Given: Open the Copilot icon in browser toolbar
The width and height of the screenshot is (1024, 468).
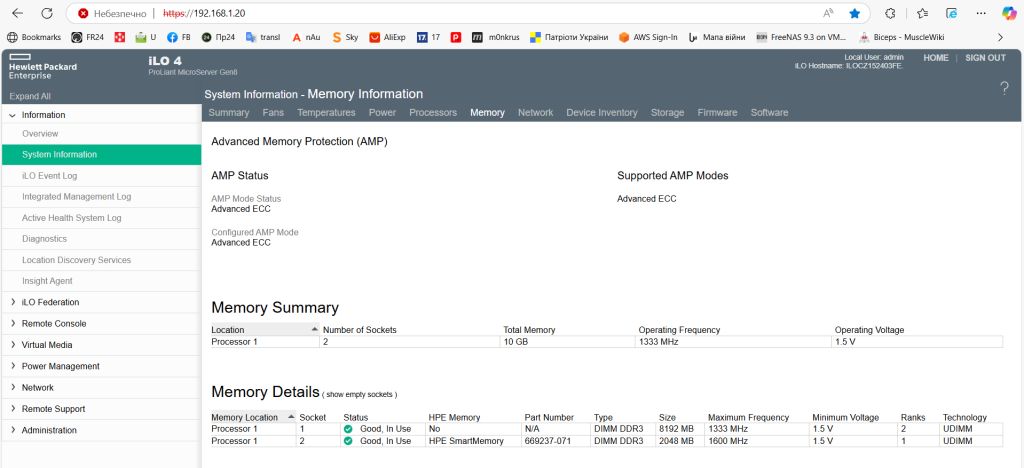Looking at the screenshot, I should 1009,13.
